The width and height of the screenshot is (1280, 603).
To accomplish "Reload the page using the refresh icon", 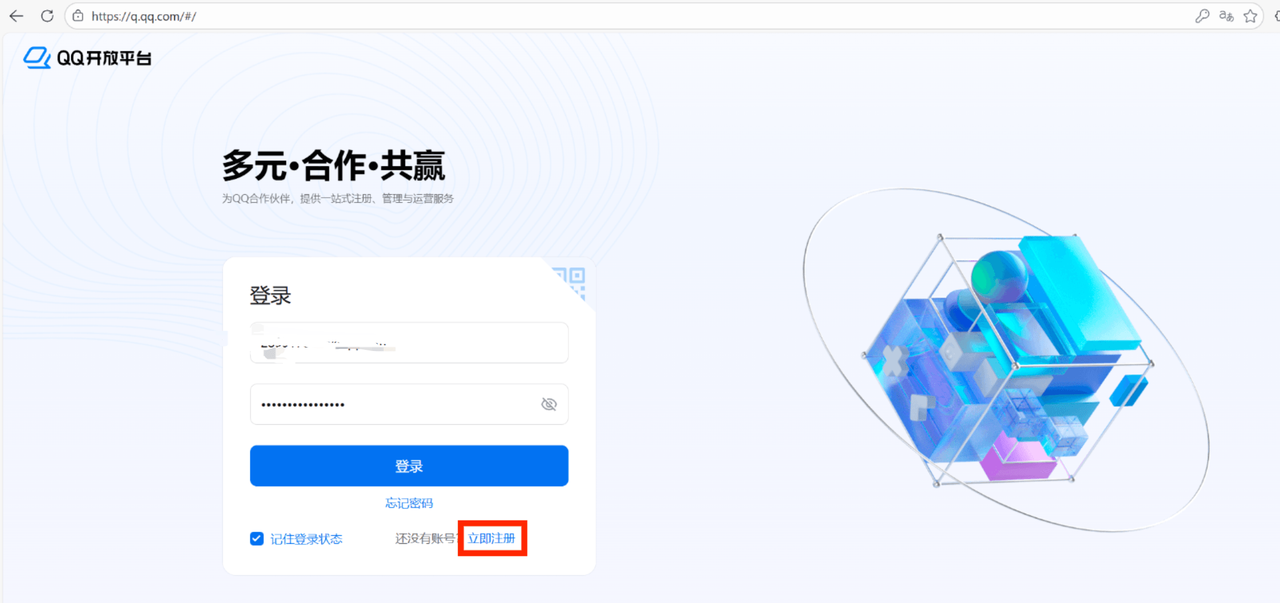I will click(x=47, y=16).
